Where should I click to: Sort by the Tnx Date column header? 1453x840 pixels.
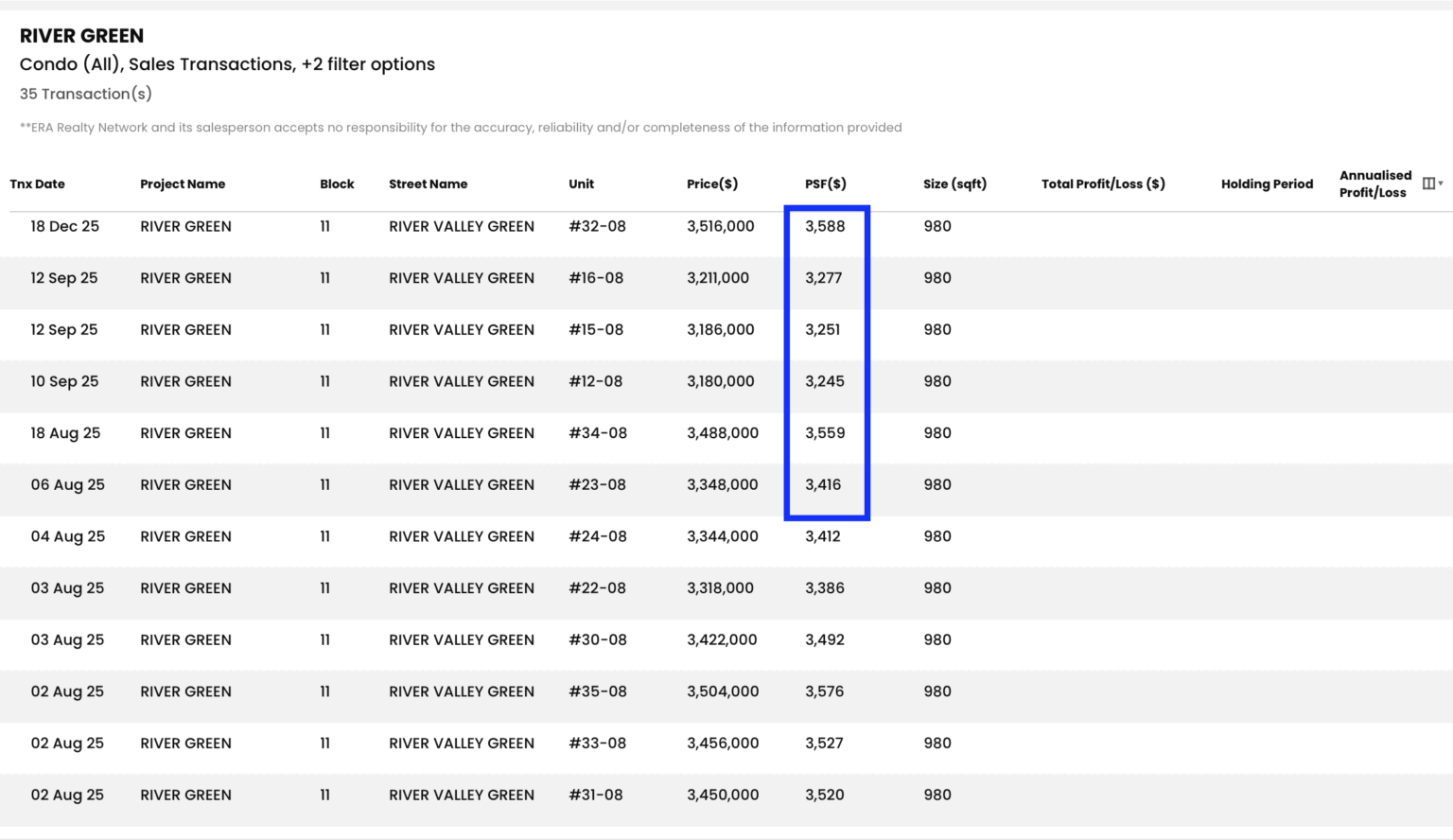(38, 184)
